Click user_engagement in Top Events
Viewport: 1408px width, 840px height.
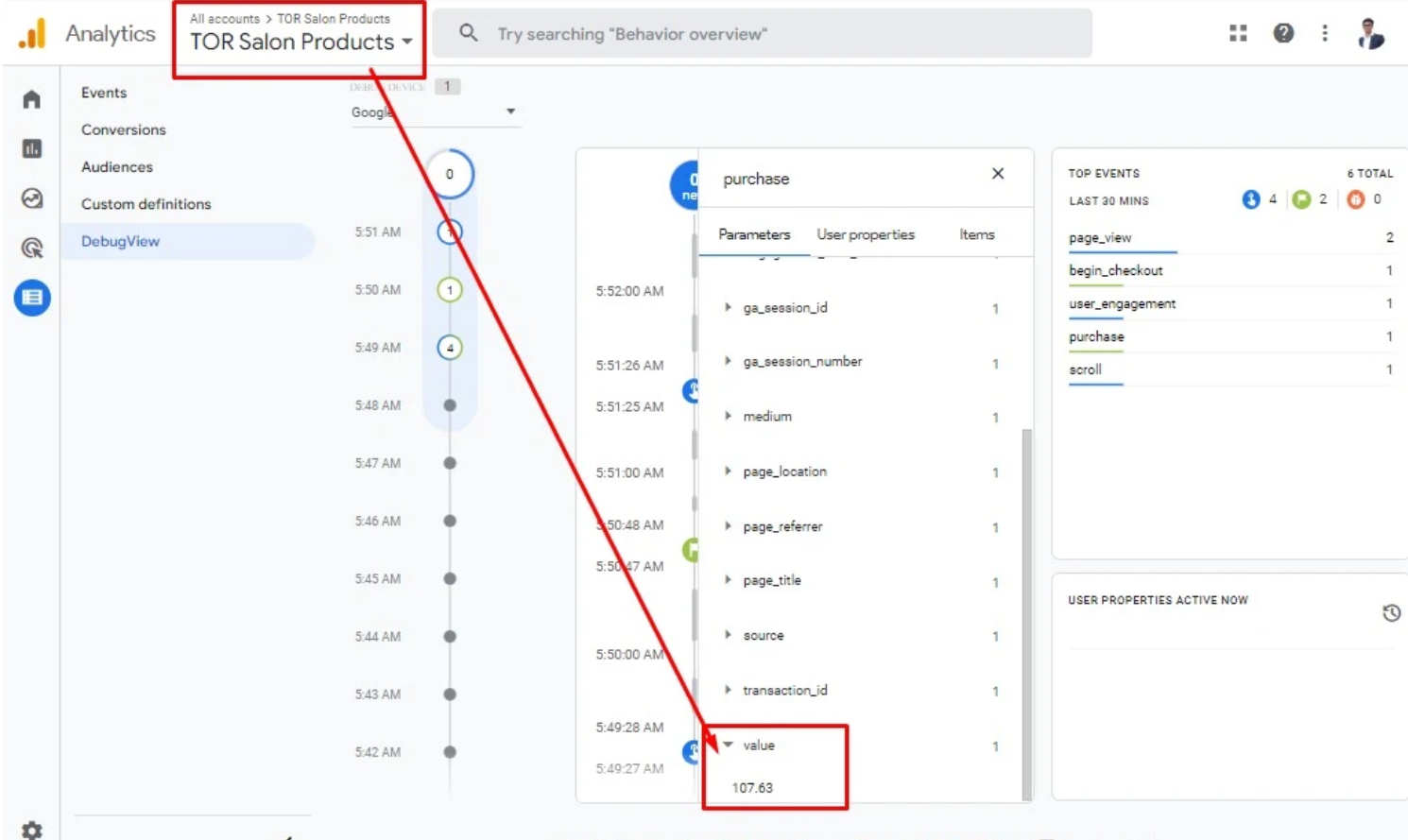pos(1123,304)
